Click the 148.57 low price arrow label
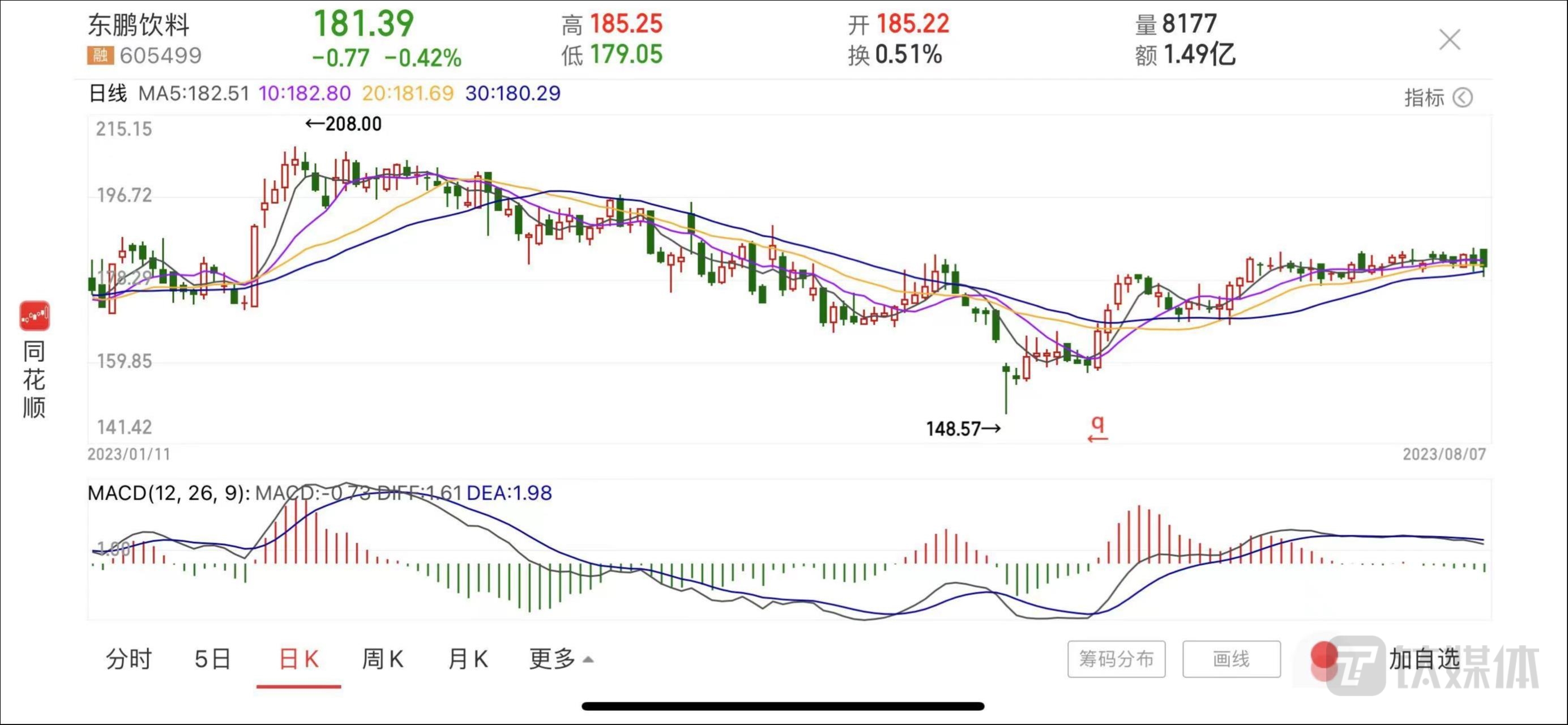The image size is (1568, 725). pyautogui.click(x=963, y=429)
